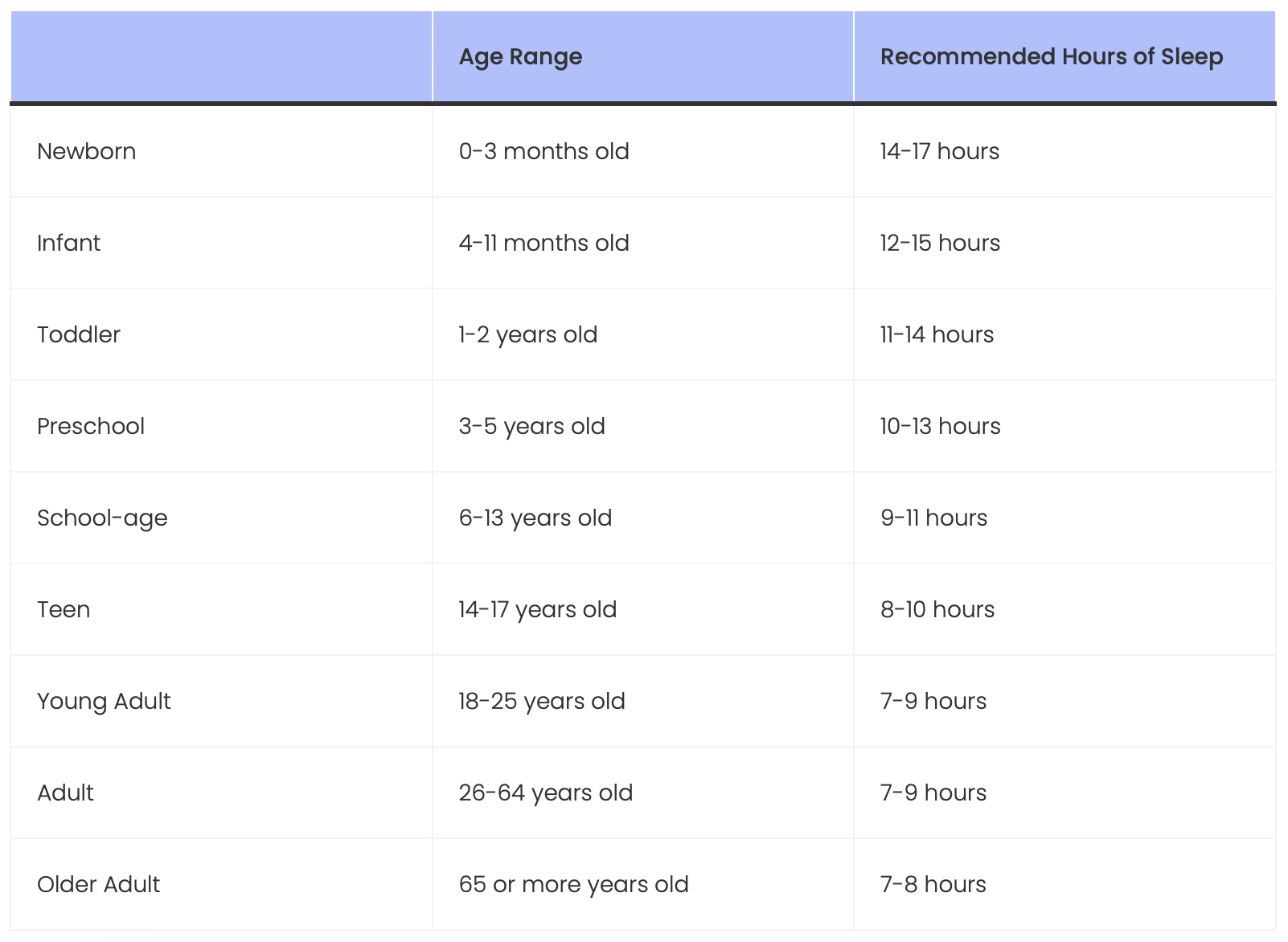Select the 4-11 months old cell
Screen dimensions: 1288x942
coord(544,243)
